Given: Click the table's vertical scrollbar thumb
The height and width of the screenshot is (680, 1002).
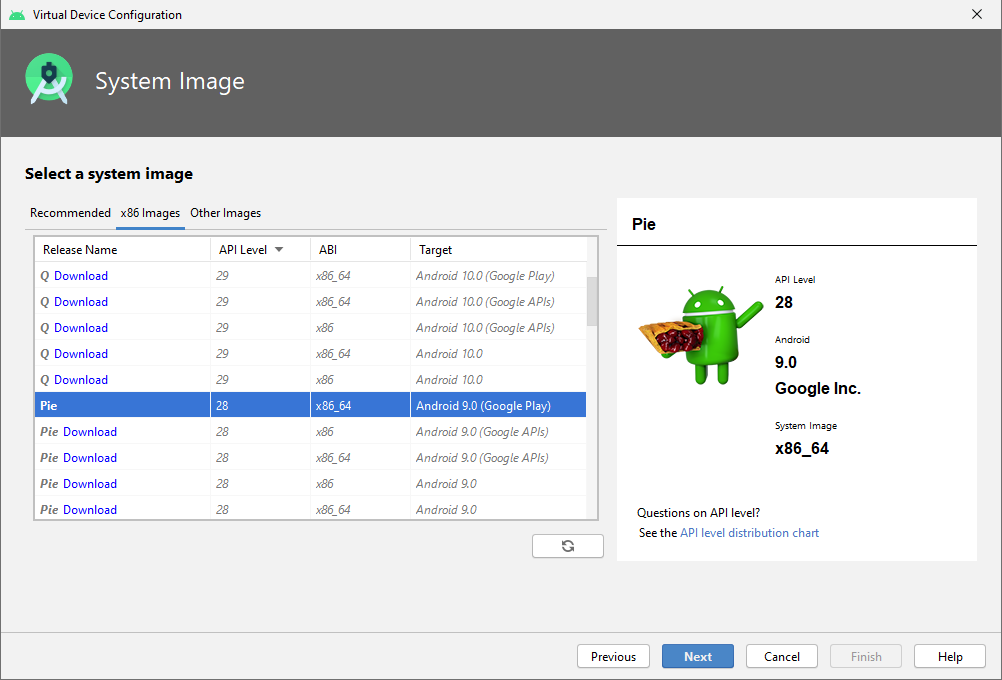Looking at the screenshot, I should tap(592, 301).
